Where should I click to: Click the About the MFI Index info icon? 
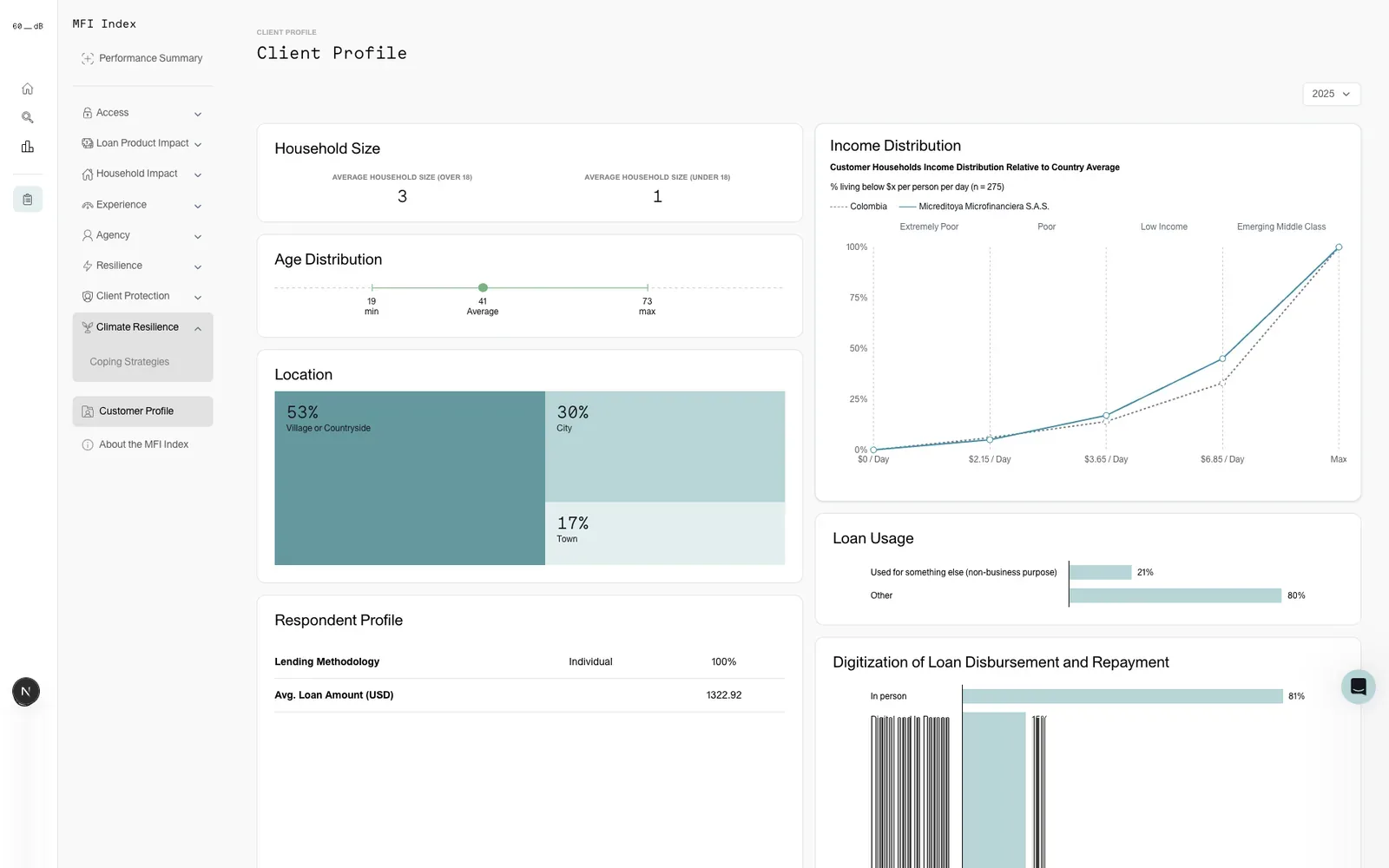[x=88, y=444]
